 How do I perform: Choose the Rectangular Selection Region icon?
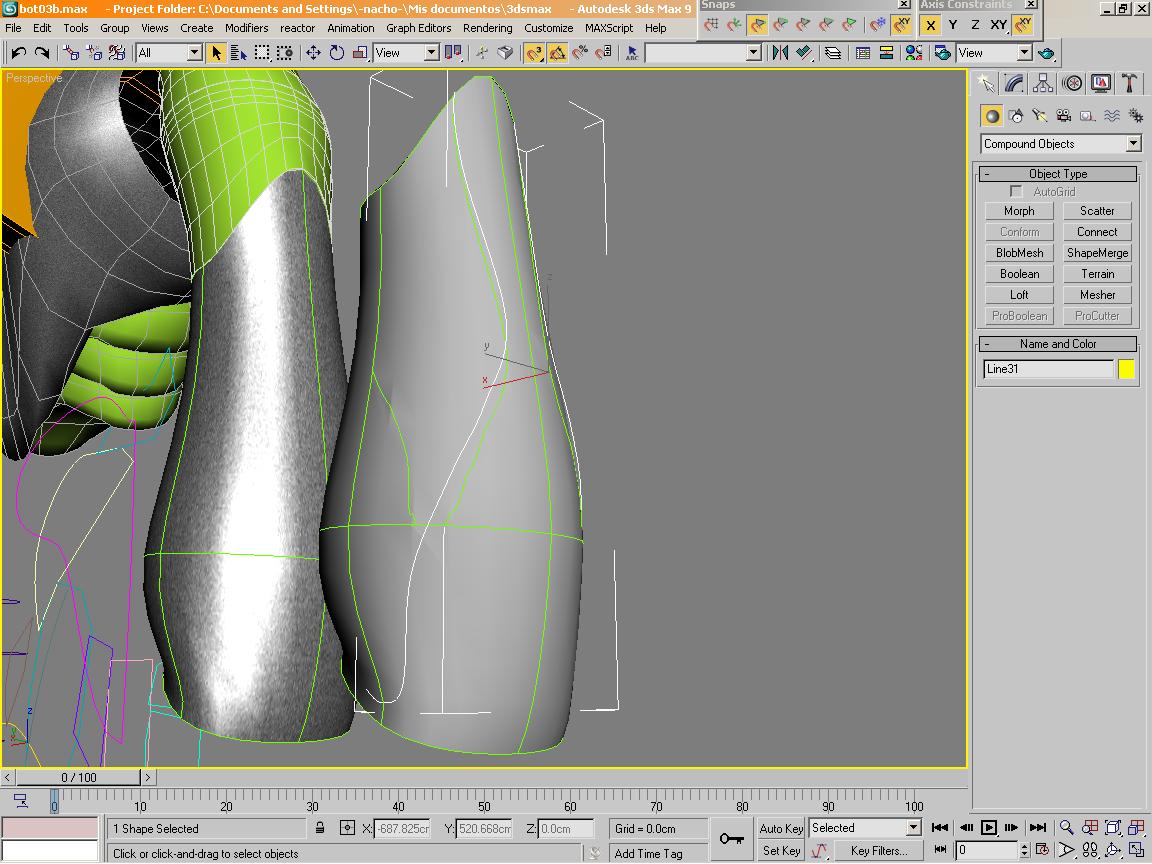click(x=262, y=53)
